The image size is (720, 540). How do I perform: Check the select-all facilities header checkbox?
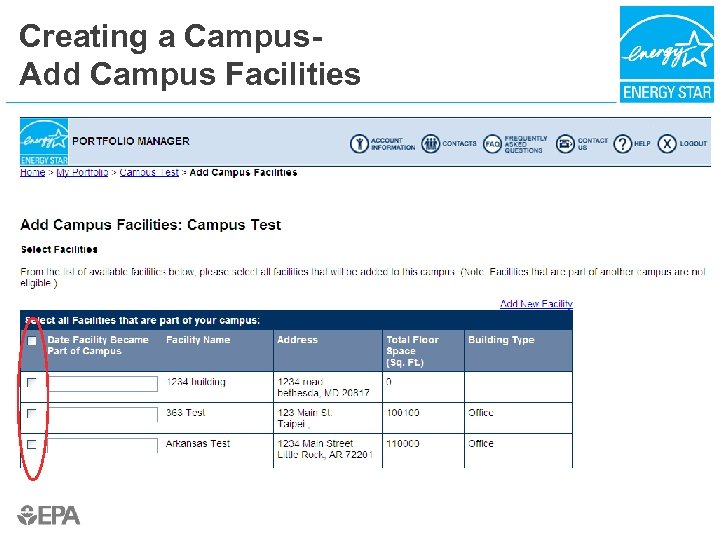[32, 341]
